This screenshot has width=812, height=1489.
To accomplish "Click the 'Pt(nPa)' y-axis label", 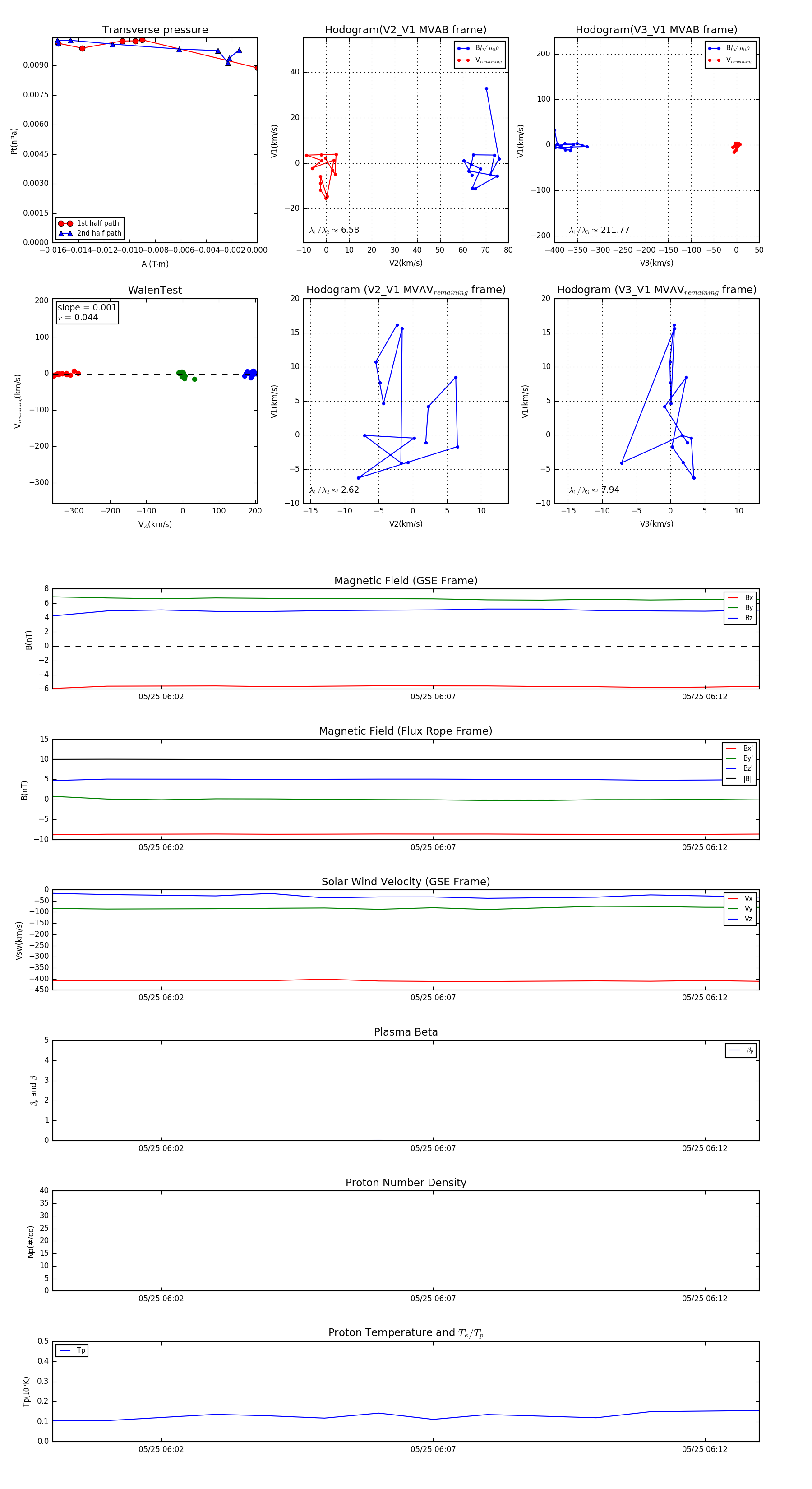I will (x=14, y=141).
